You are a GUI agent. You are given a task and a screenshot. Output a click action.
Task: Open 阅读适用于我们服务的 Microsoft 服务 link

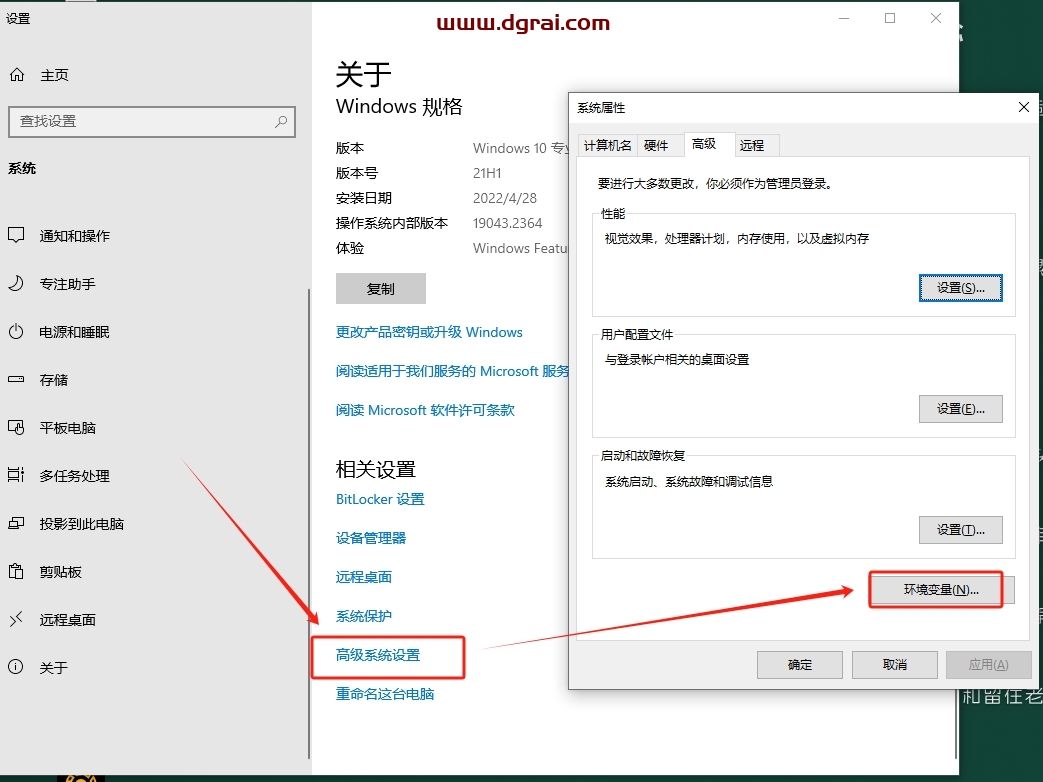click(x=452, y=371)
